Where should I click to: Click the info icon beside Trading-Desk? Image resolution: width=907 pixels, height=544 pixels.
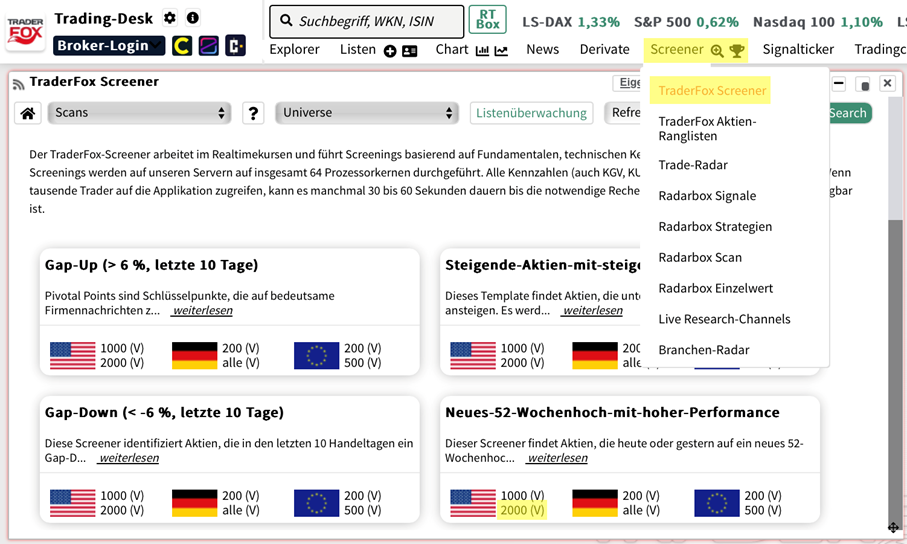(x=193, y=18)
